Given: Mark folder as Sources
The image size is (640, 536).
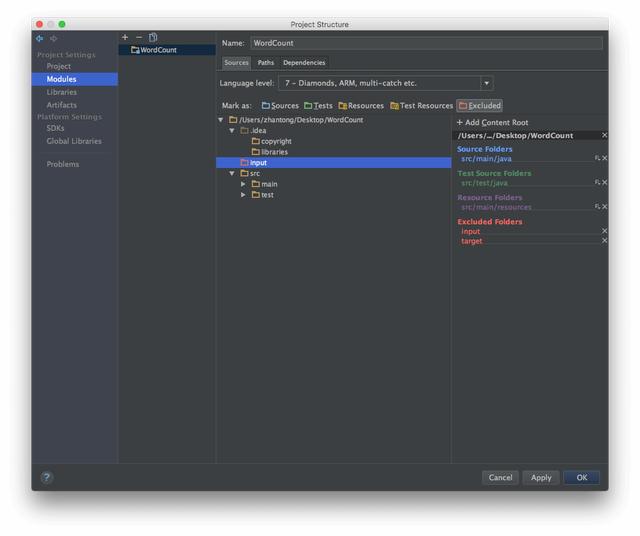Looking at the screenshot, I should tap(280, 106).
